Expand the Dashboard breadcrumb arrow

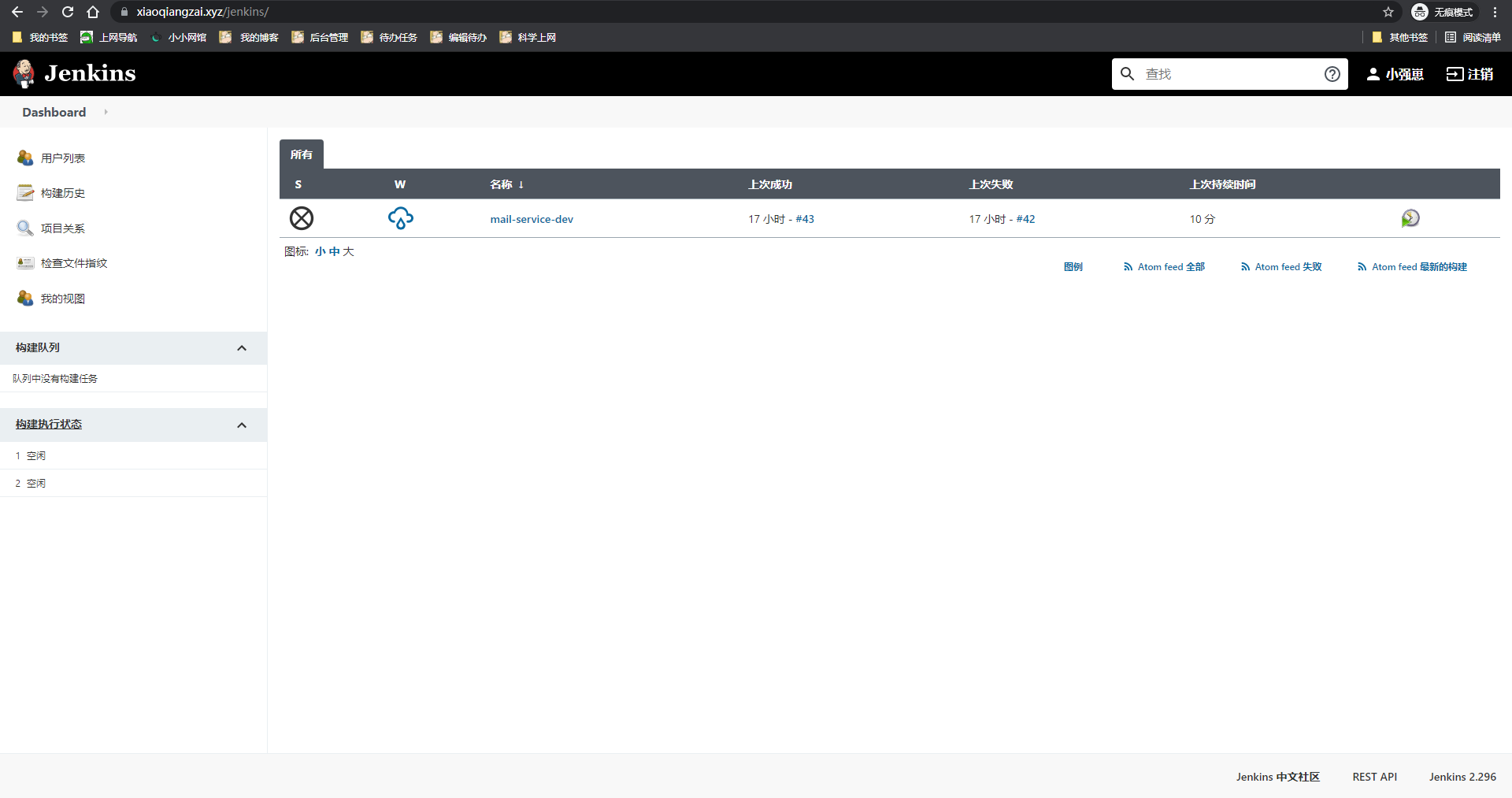pos(106,112)
